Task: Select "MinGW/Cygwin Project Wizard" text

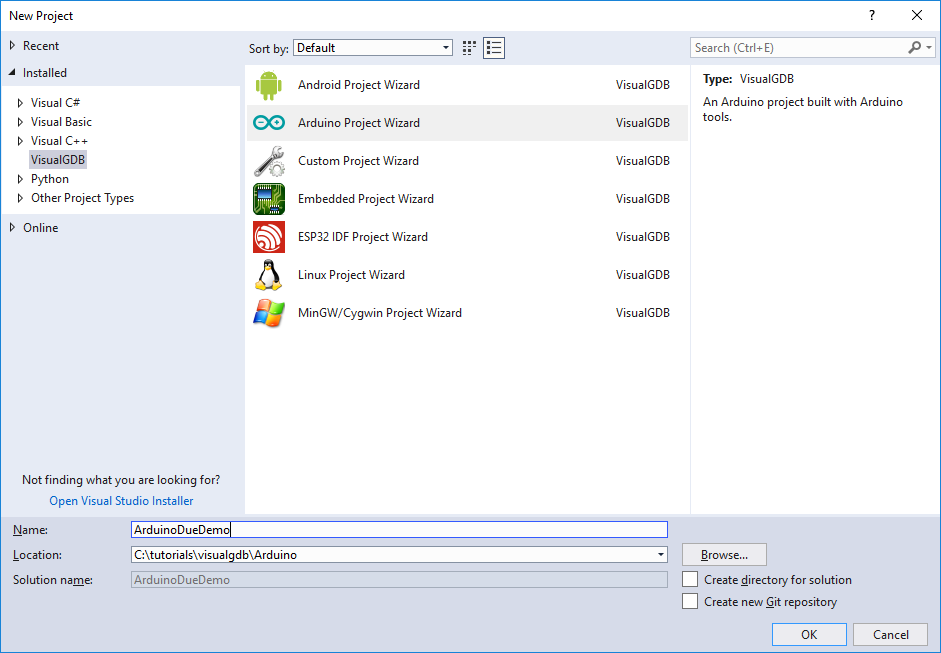Action: click(x=380, y=313)
